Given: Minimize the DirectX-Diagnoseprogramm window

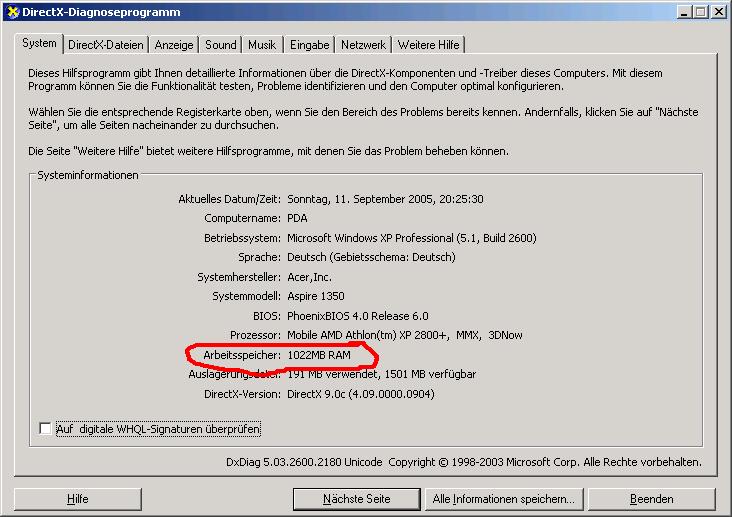Looking at the screenshot, I should [684, 12].
